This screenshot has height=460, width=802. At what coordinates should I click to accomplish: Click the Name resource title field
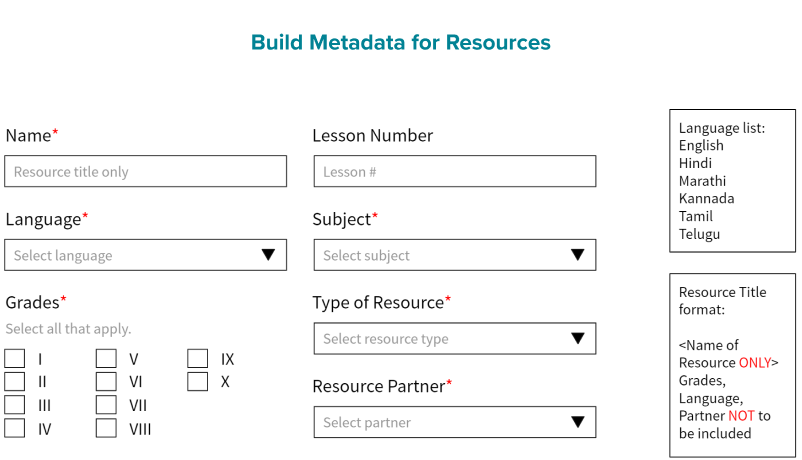(145, 171)
